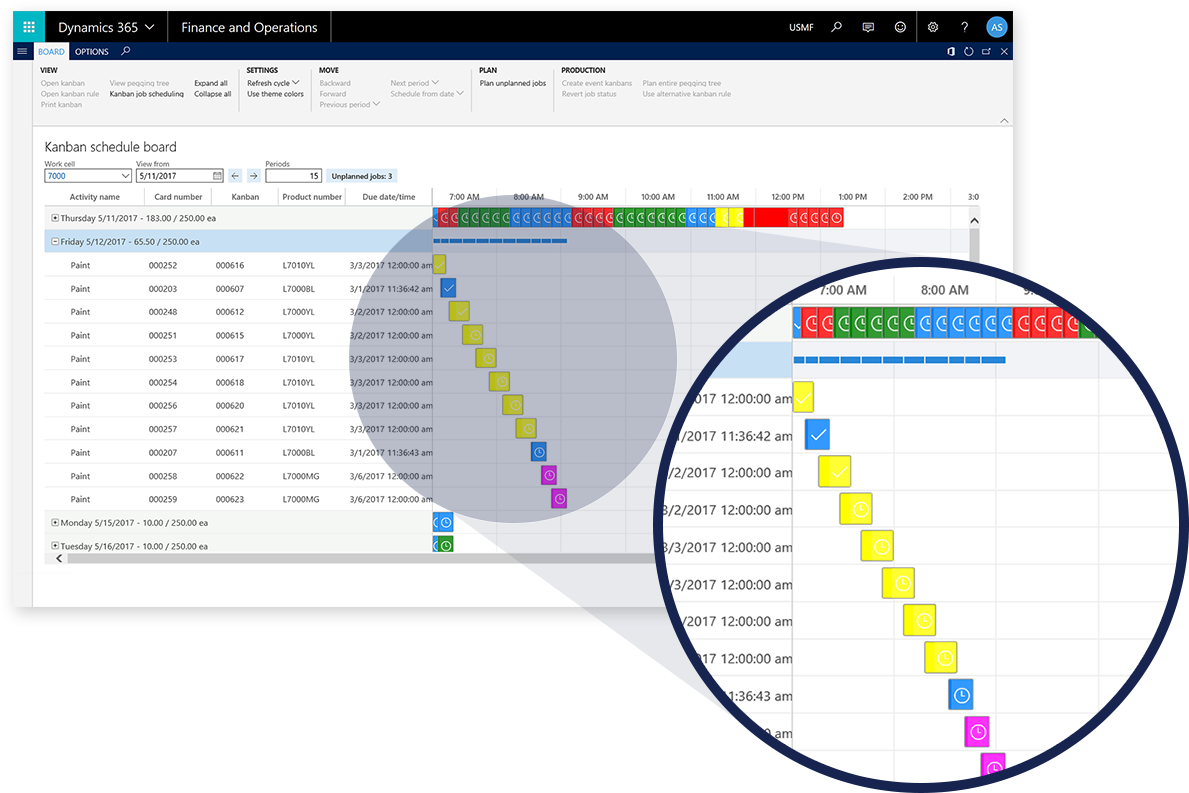The width and height of the screenshot is (1189, 793).
Task: Switch to the OPTIONS tab
Action: click(x=92, y=52)
